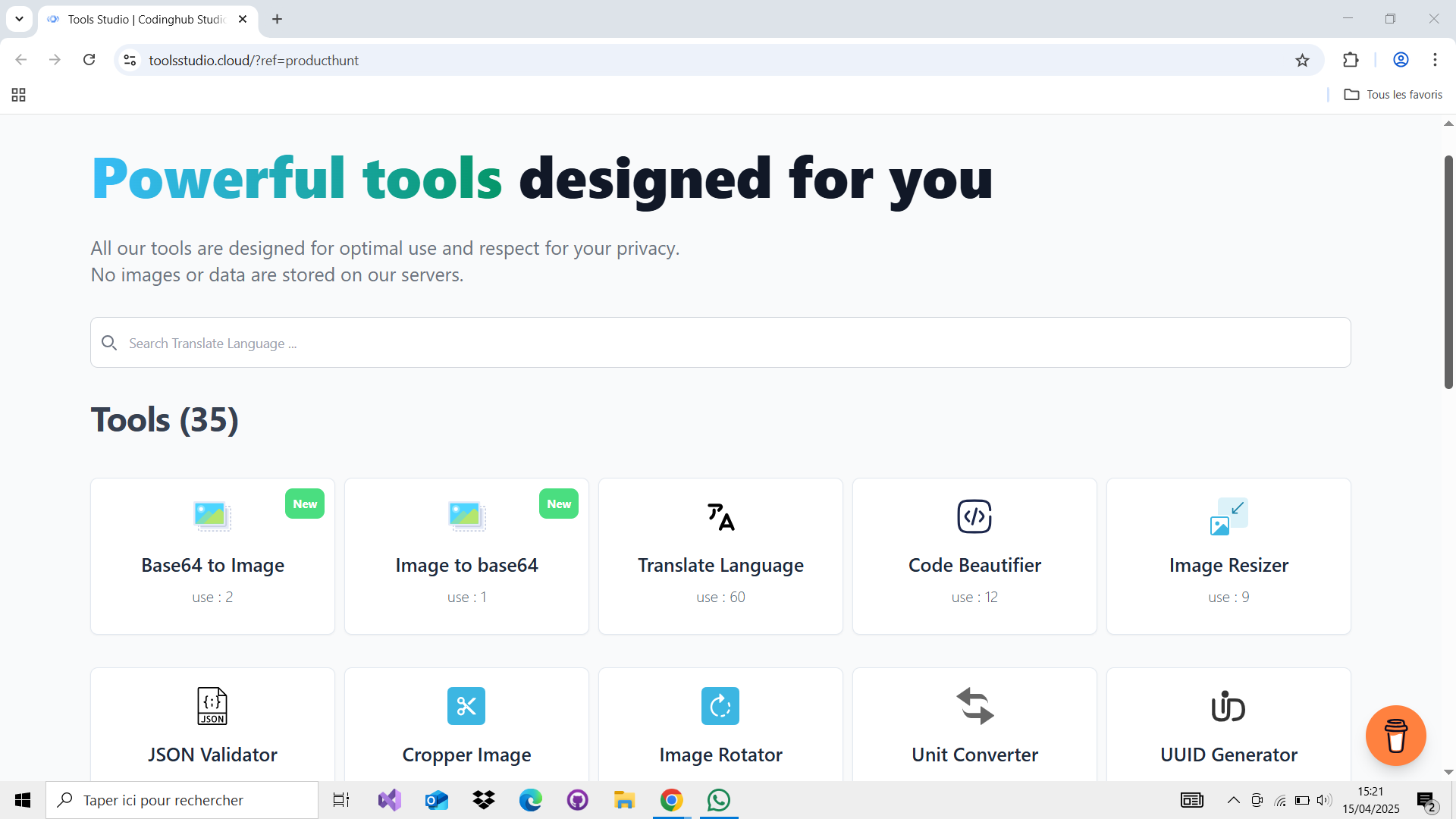Viewport: 1456px width, 819px height.
Task: Click the Search Translate Language field
Action: coord(720,343)
